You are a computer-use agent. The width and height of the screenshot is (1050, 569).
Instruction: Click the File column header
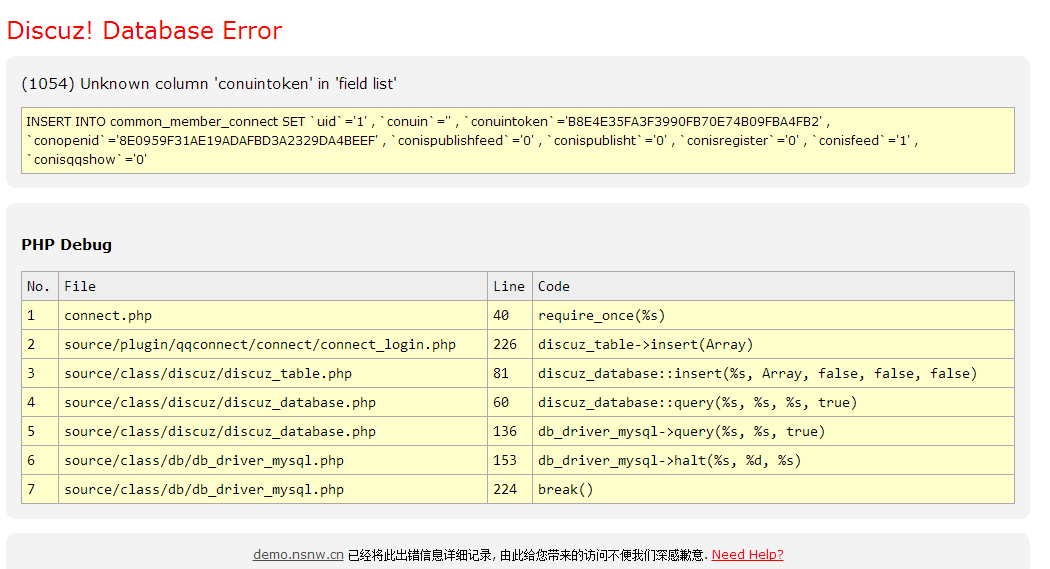click(273, 287)
